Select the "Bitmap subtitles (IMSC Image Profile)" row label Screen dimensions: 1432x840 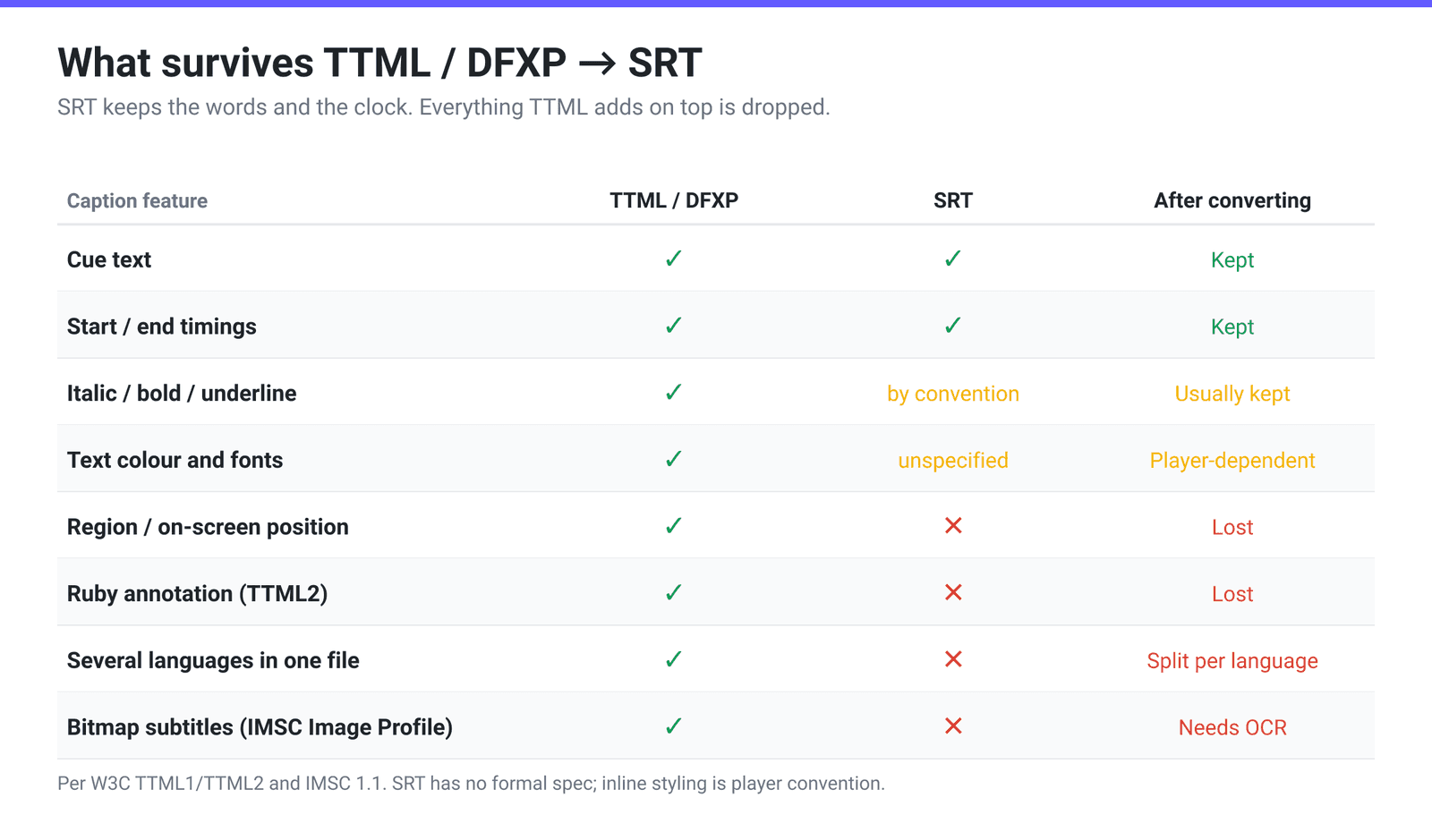260,727
